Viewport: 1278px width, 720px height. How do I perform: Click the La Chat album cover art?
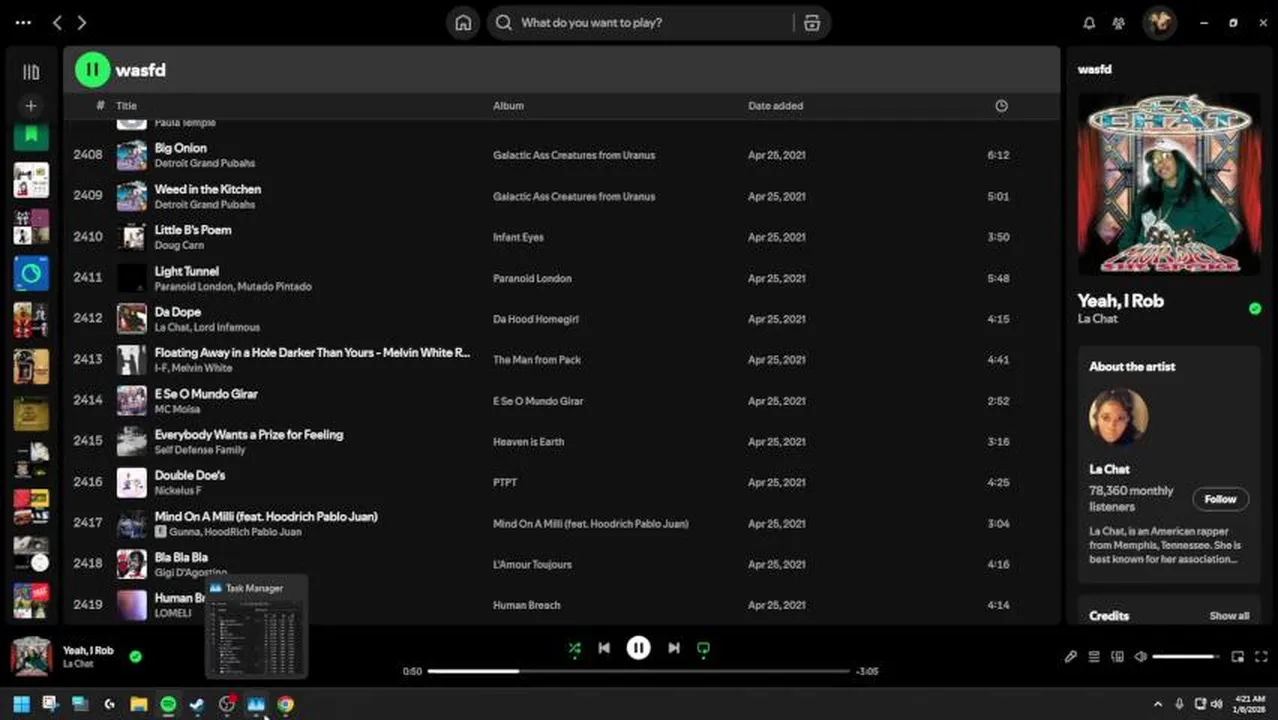pos(1169,184)
